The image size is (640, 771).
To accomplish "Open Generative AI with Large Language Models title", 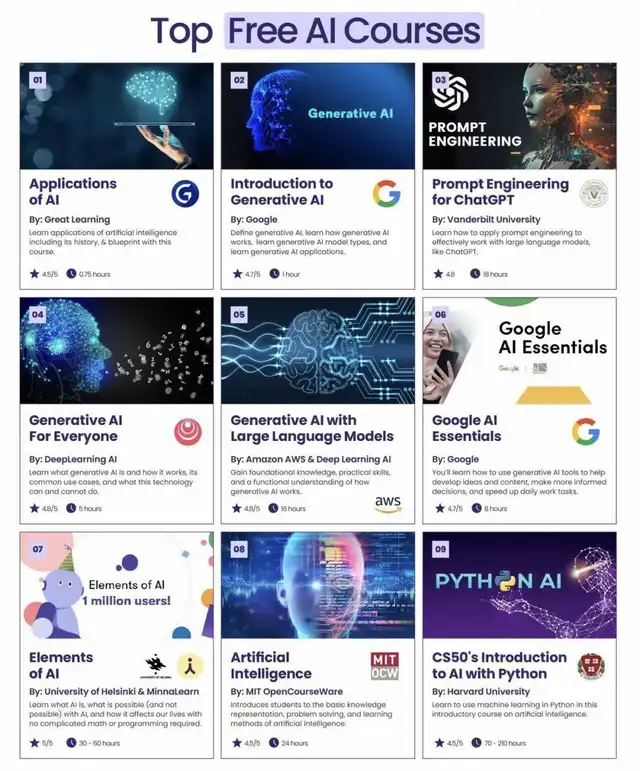I will pyautogui.click(x=312, y=428).
